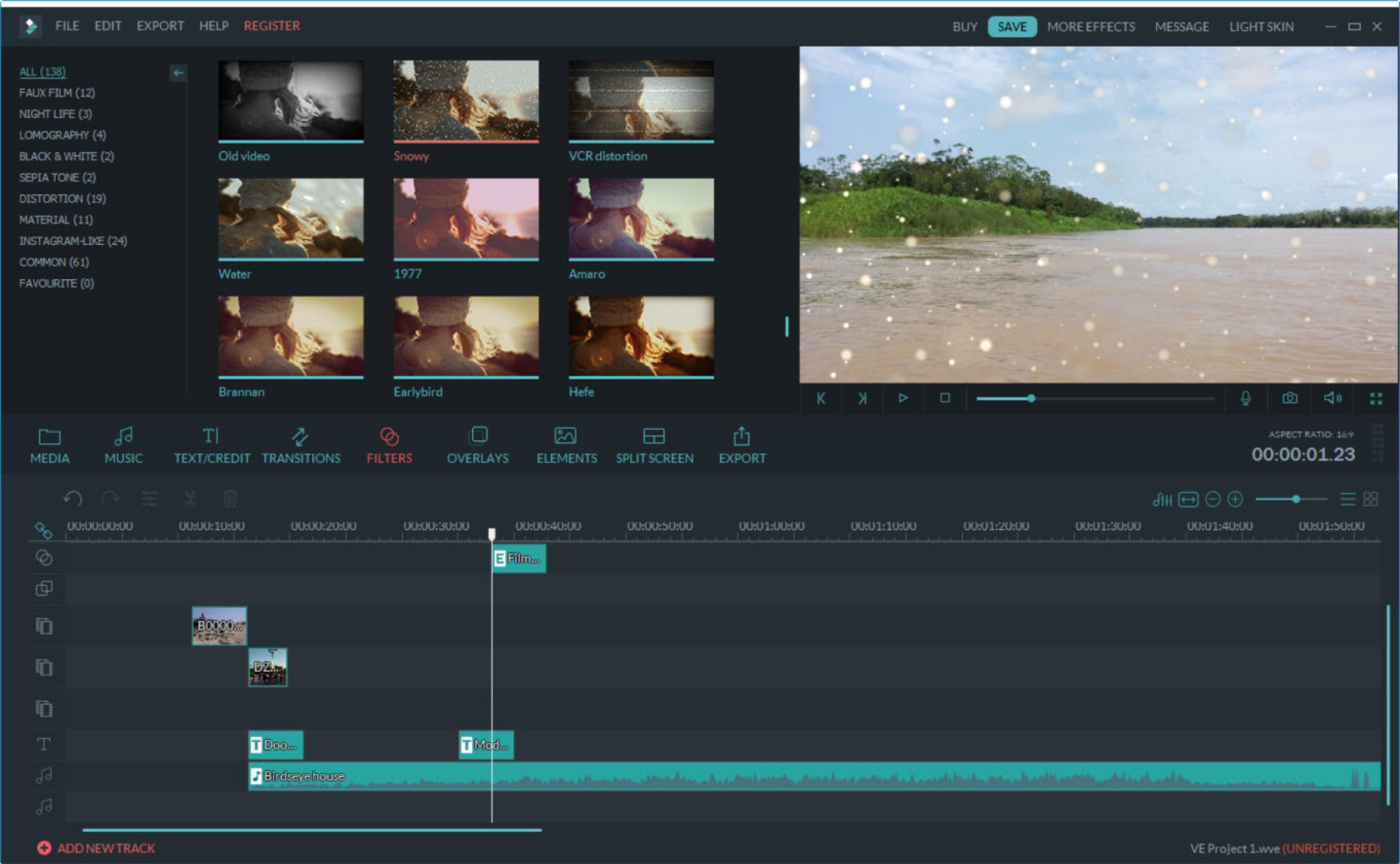Click the filter track icon

click(44, 558)
